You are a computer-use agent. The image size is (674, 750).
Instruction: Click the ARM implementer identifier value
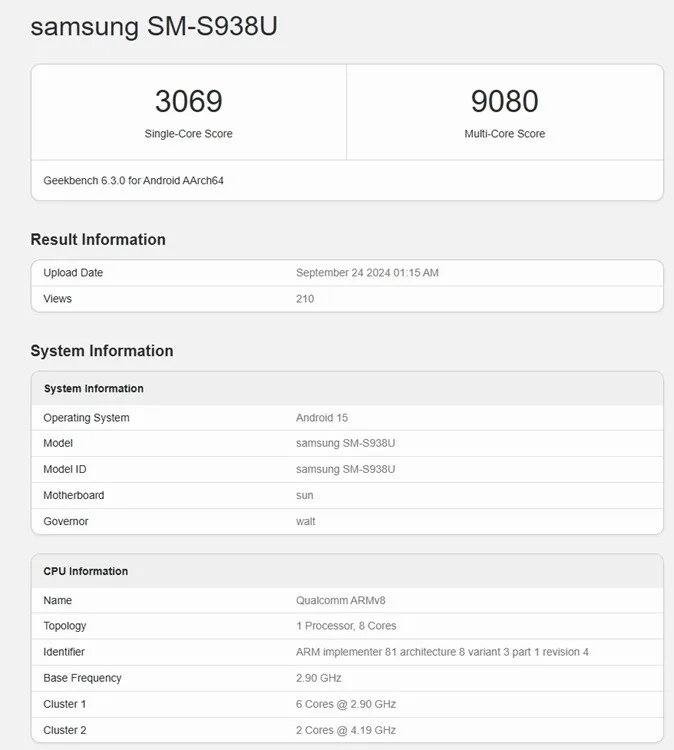pos(442,652)
